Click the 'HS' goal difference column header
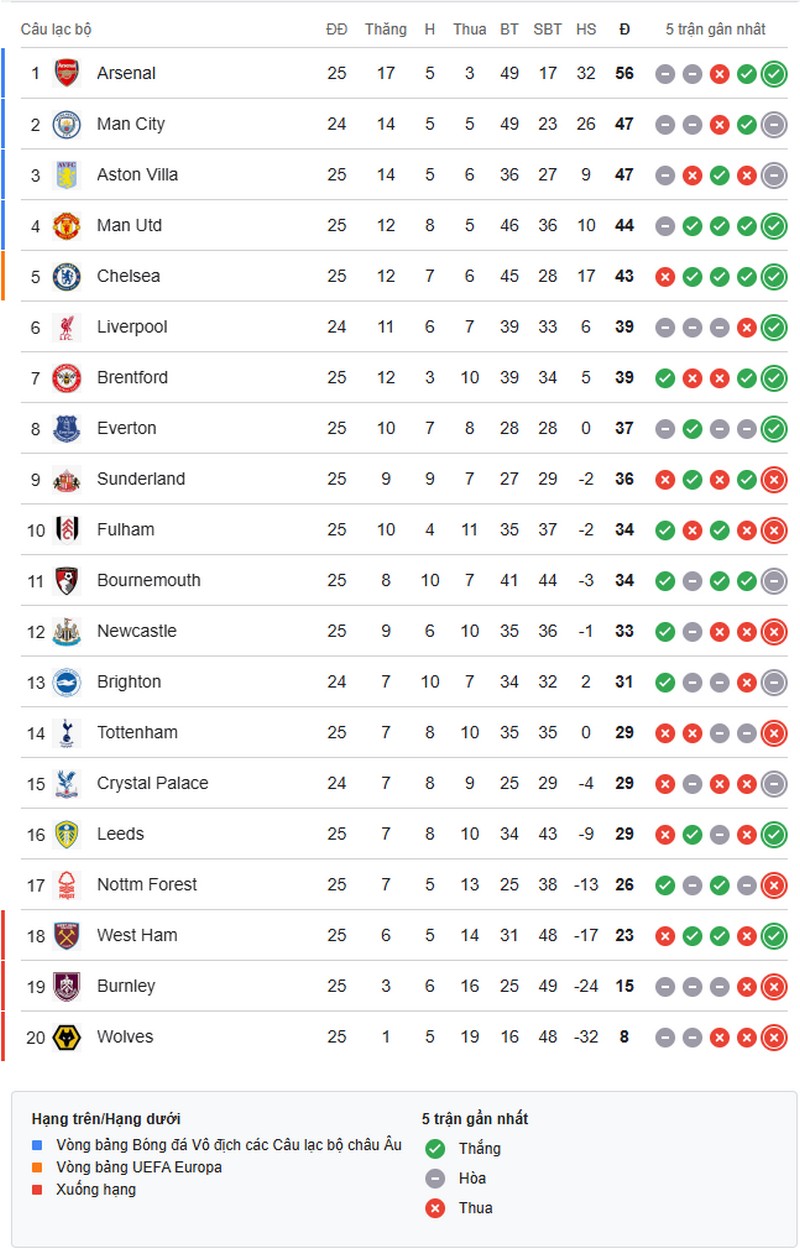Viewport: 800px width, 1249px height. [586, 29]
